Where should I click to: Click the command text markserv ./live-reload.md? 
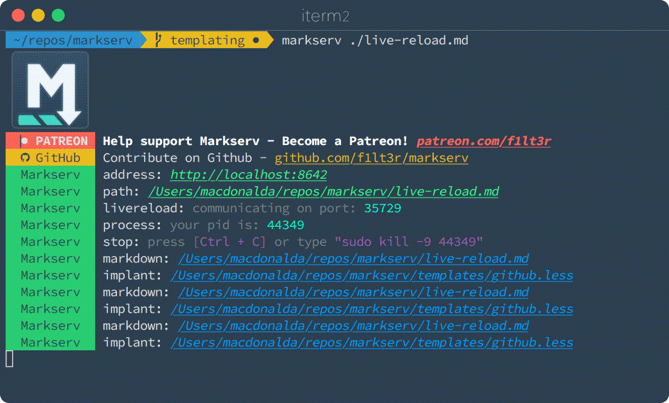coord(375,40)
